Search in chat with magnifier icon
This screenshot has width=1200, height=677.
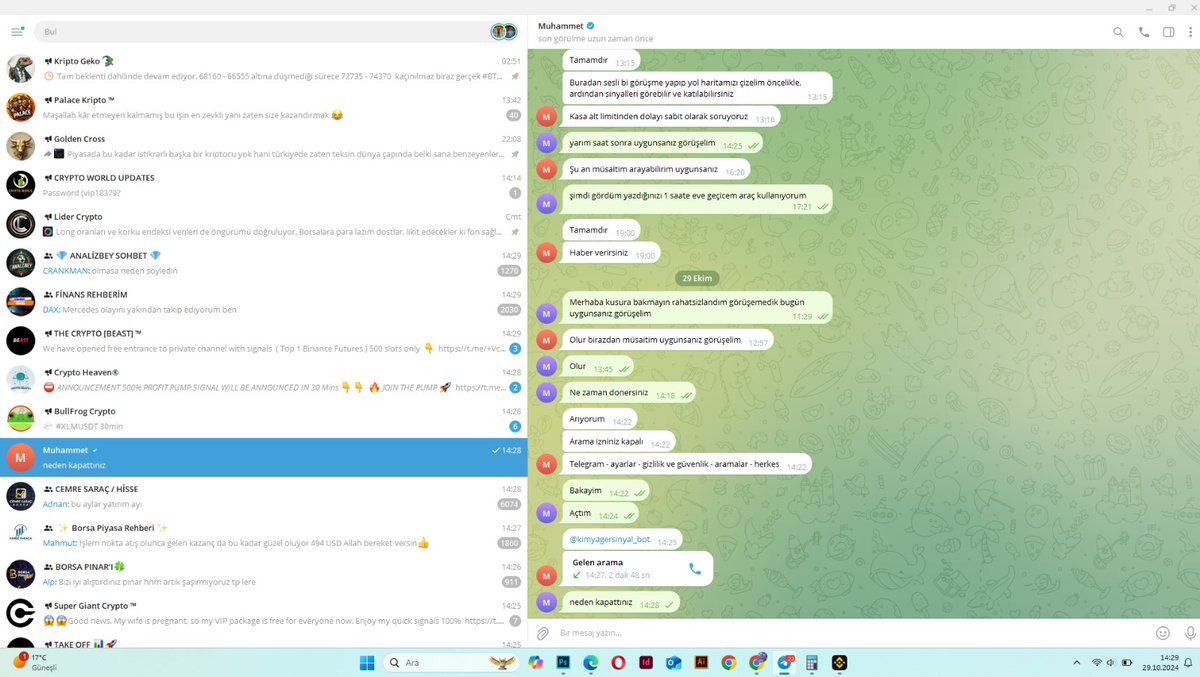click(1118, 32)
